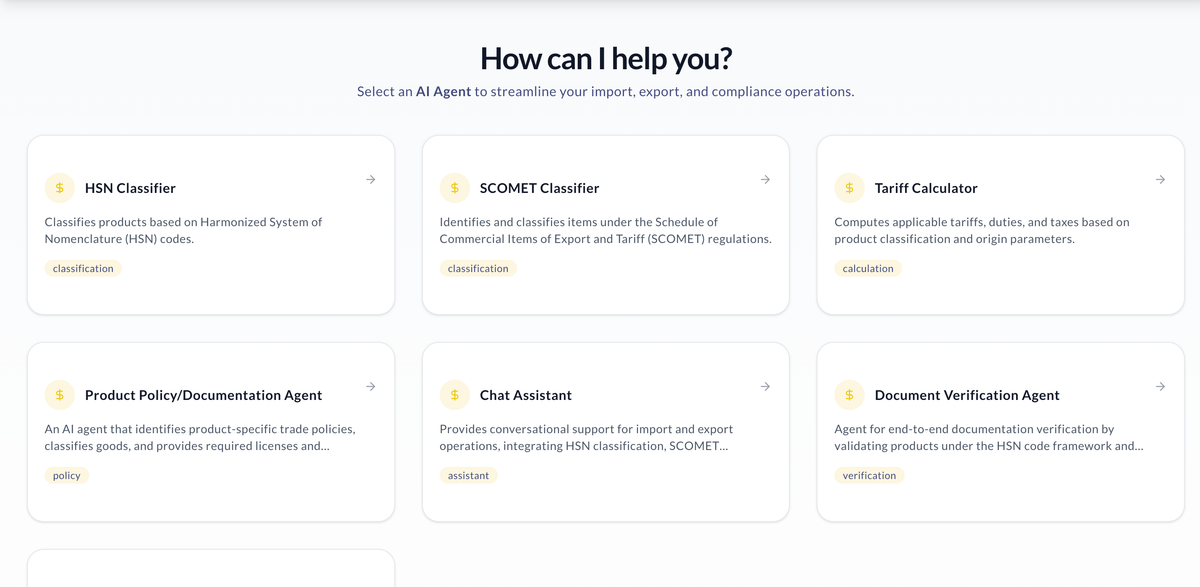Viewport: 1200px width, 587px height.
Task: Click the dollar icon on HSN Classifier card
Action: 60,188
